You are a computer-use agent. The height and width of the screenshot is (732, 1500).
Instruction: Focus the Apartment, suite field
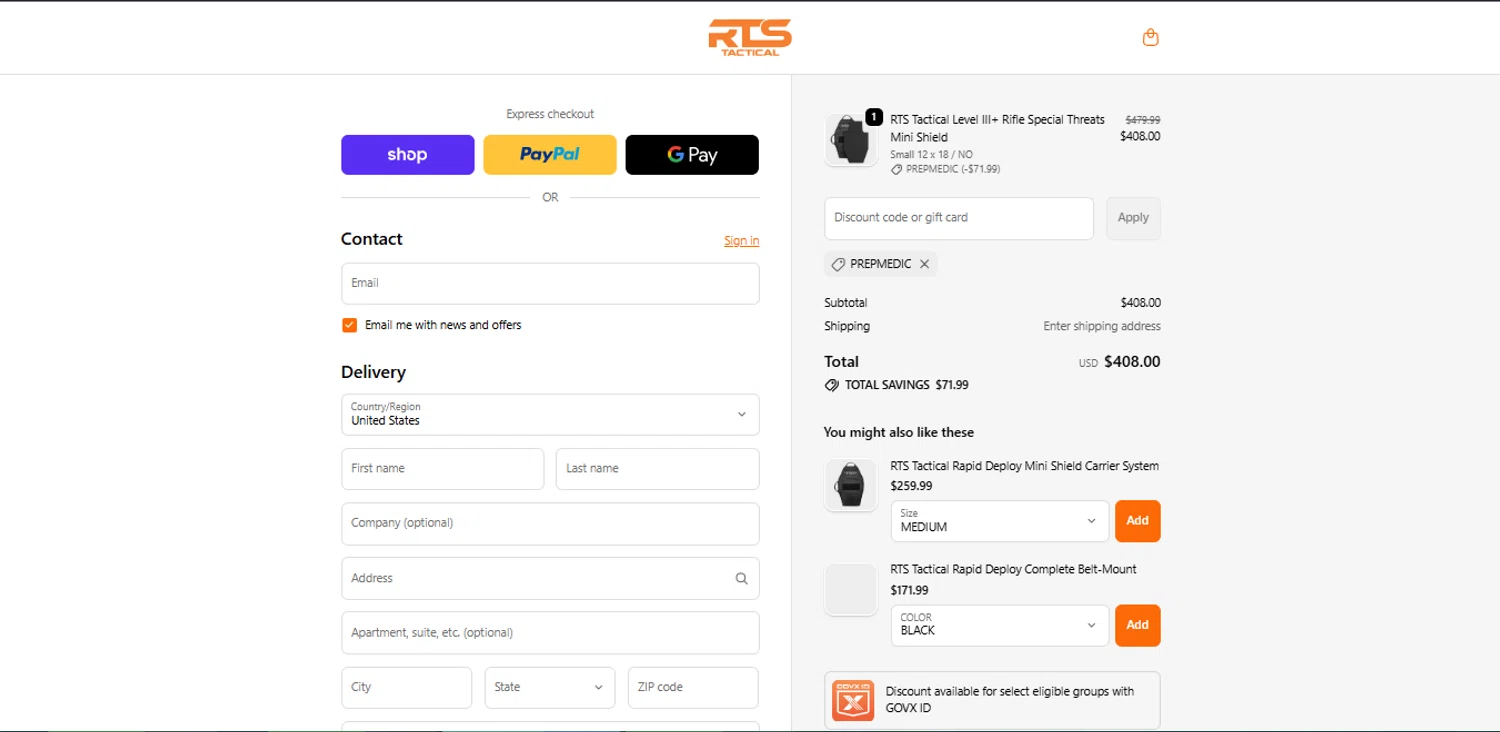[x=550, y=633]
